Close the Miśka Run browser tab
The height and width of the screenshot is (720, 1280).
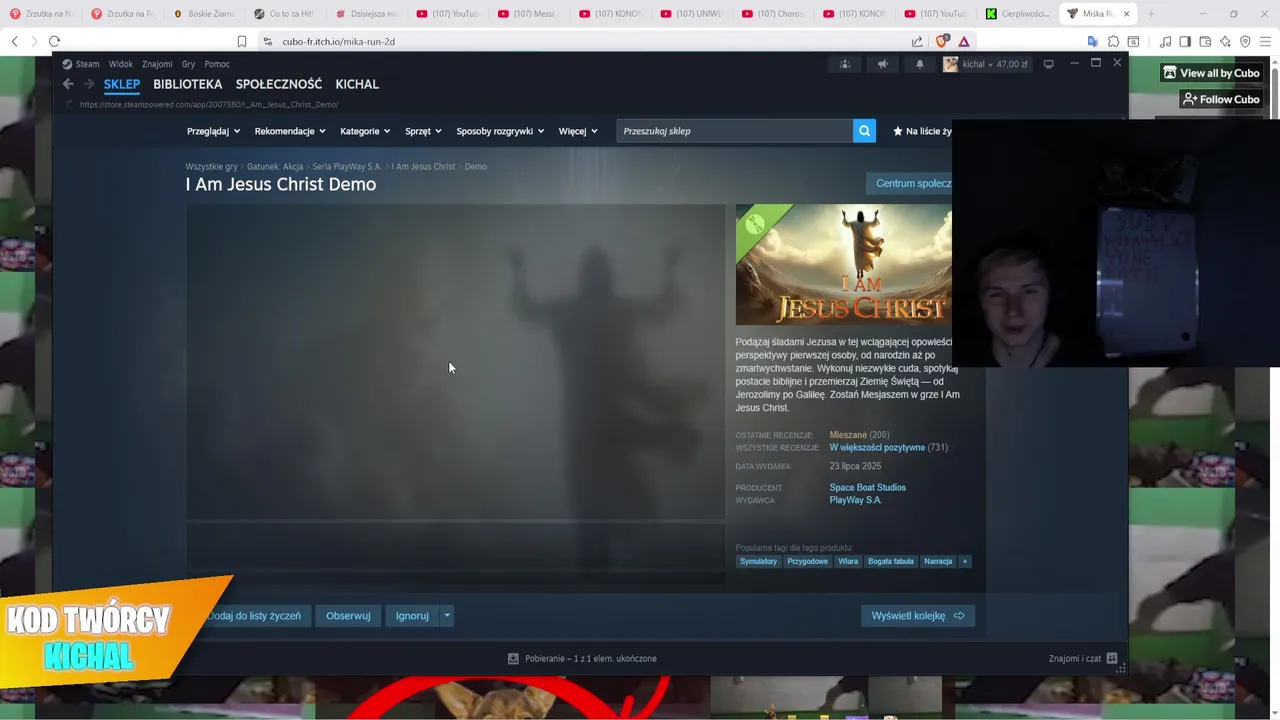pyautogui.click(x=1126, y=14)
